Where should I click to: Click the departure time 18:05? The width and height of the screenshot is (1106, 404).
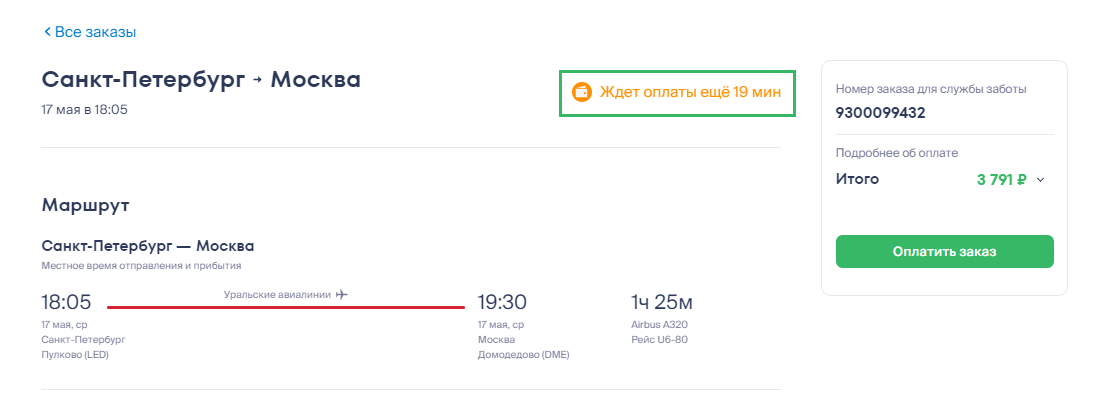pyautogui.click(x=66, y=302)
